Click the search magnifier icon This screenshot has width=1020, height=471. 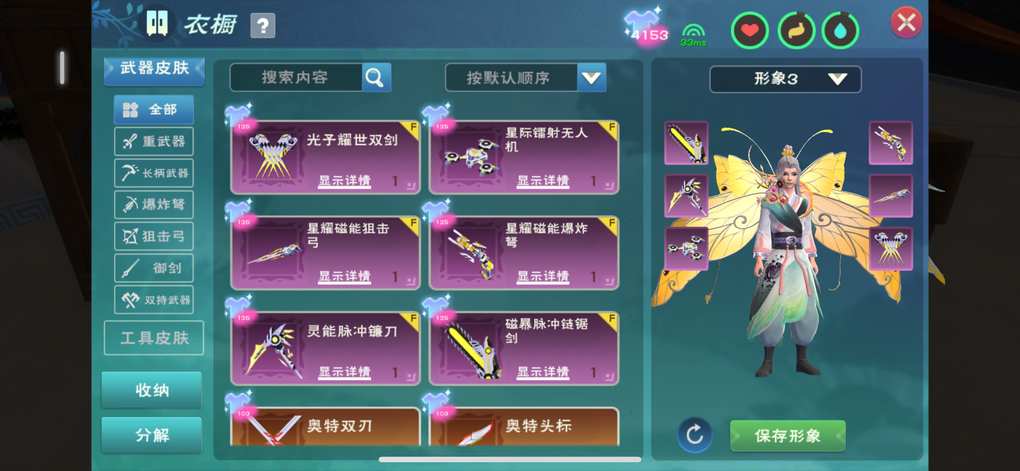(376, 77)
